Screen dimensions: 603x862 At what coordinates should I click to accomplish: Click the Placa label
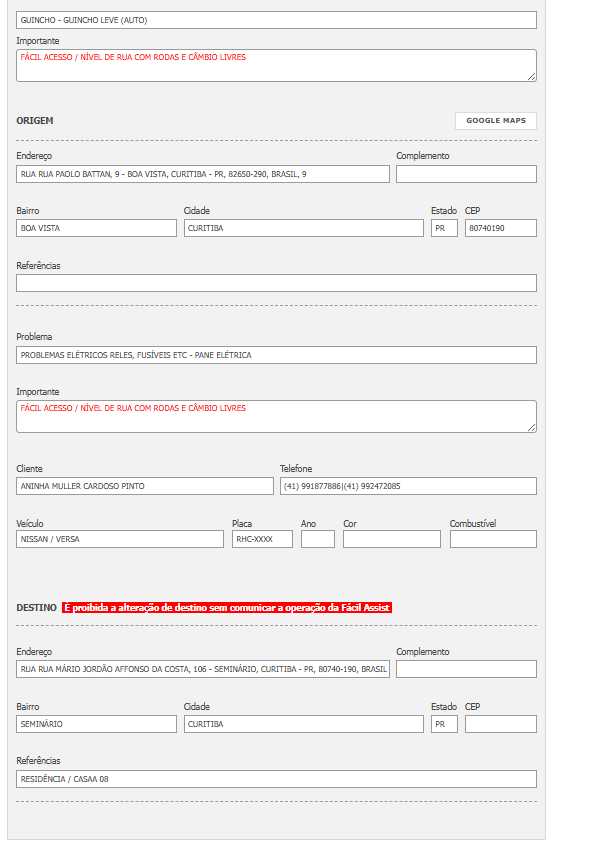pos(242,523)
